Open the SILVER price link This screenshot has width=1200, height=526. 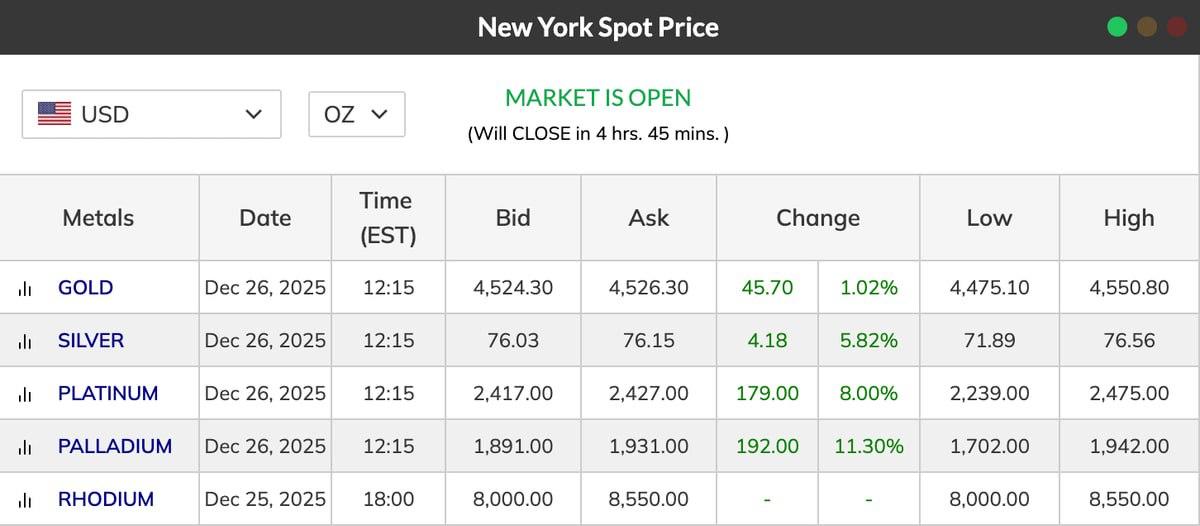(91, 341)
